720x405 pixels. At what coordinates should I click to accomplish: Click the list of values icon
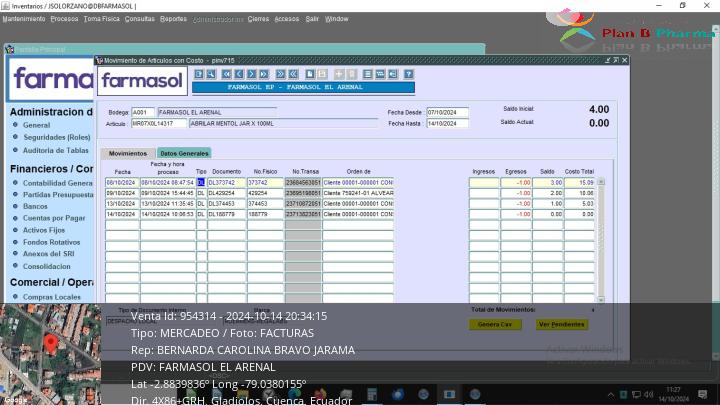pos(367,74)
